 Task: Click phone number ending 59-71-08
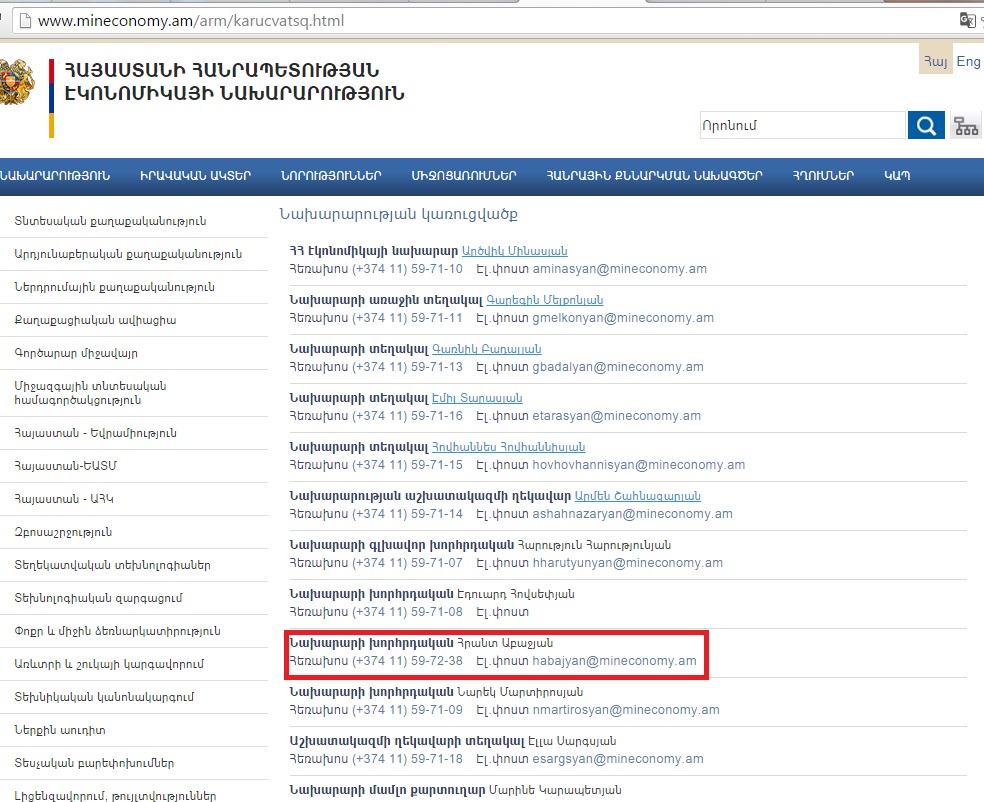coord(407,611)
